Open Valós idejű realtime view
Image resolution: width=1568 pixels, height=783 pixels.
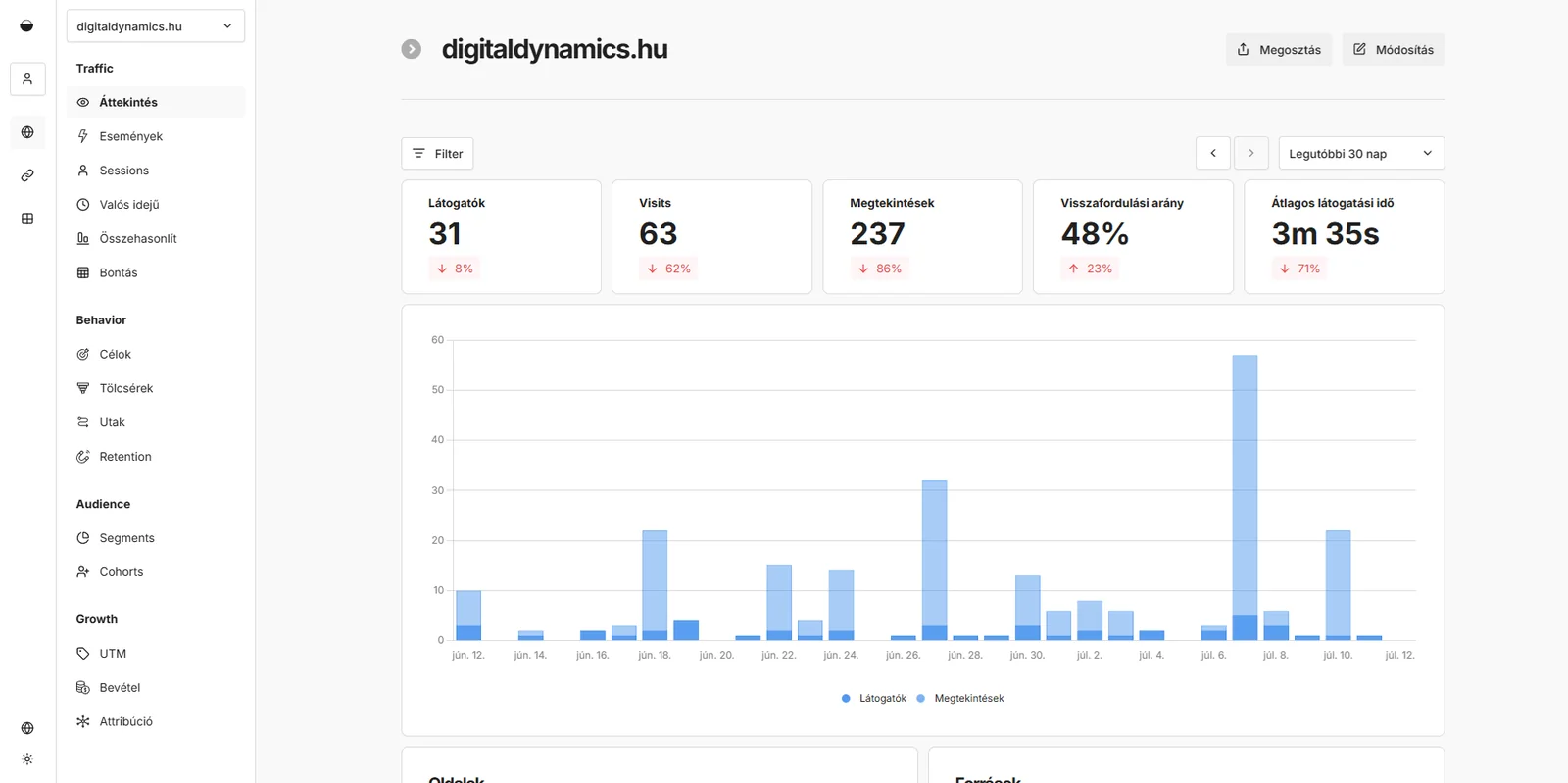coord(156,205)
